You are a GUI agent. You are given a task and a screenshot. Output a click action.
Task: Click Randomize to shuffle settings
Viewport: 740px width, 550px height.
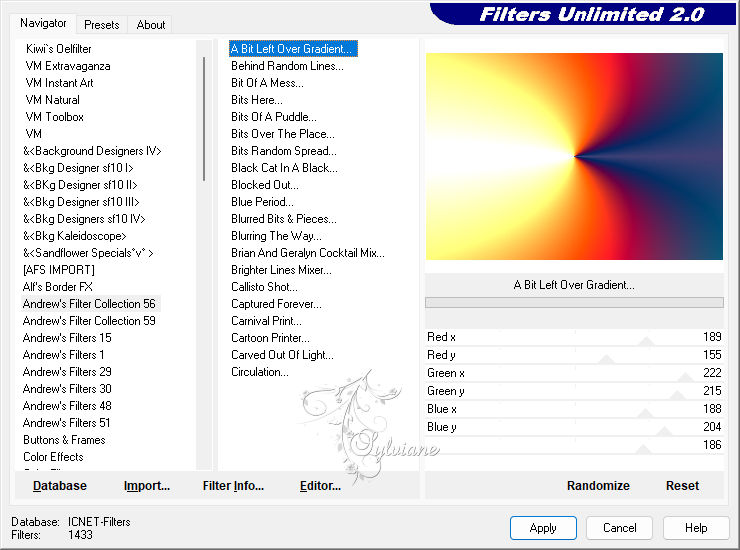click(x=598, y=485)
